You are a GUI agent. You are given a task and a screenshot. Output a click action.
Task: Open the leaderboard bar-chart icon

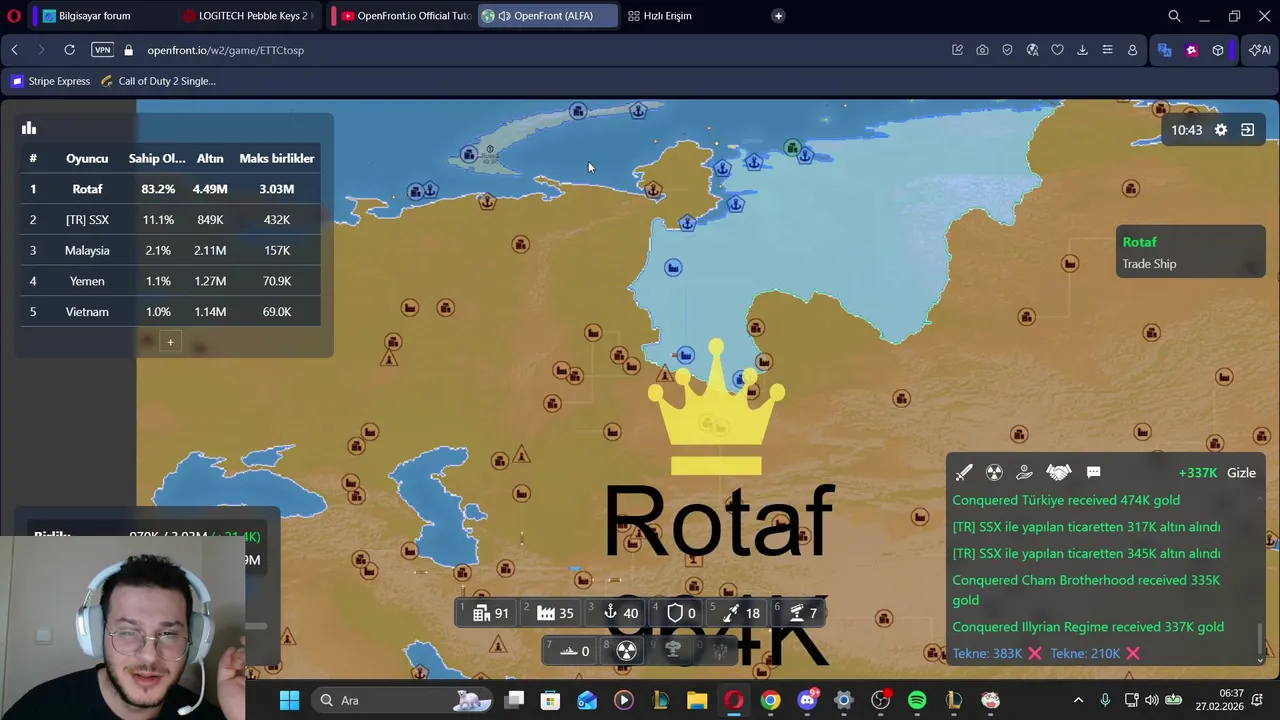[x=29, y=128]
